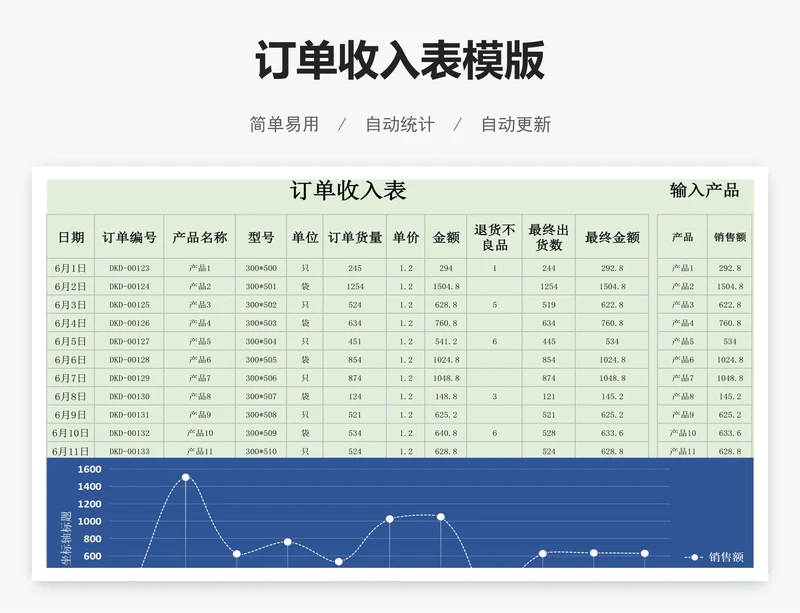Screen dimensions: 800x613
Task: Click final shipment cell 445
Action: click(x=549, y=341)
